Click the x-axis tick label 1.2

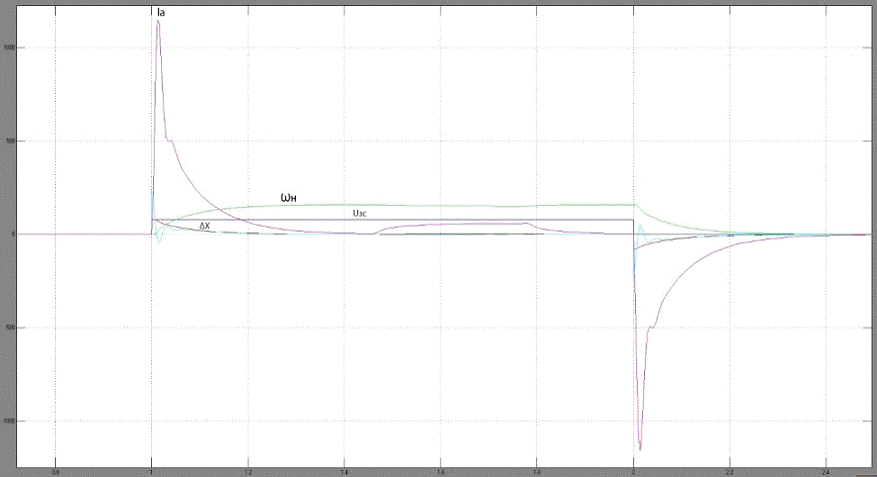[x=248, y=470]
